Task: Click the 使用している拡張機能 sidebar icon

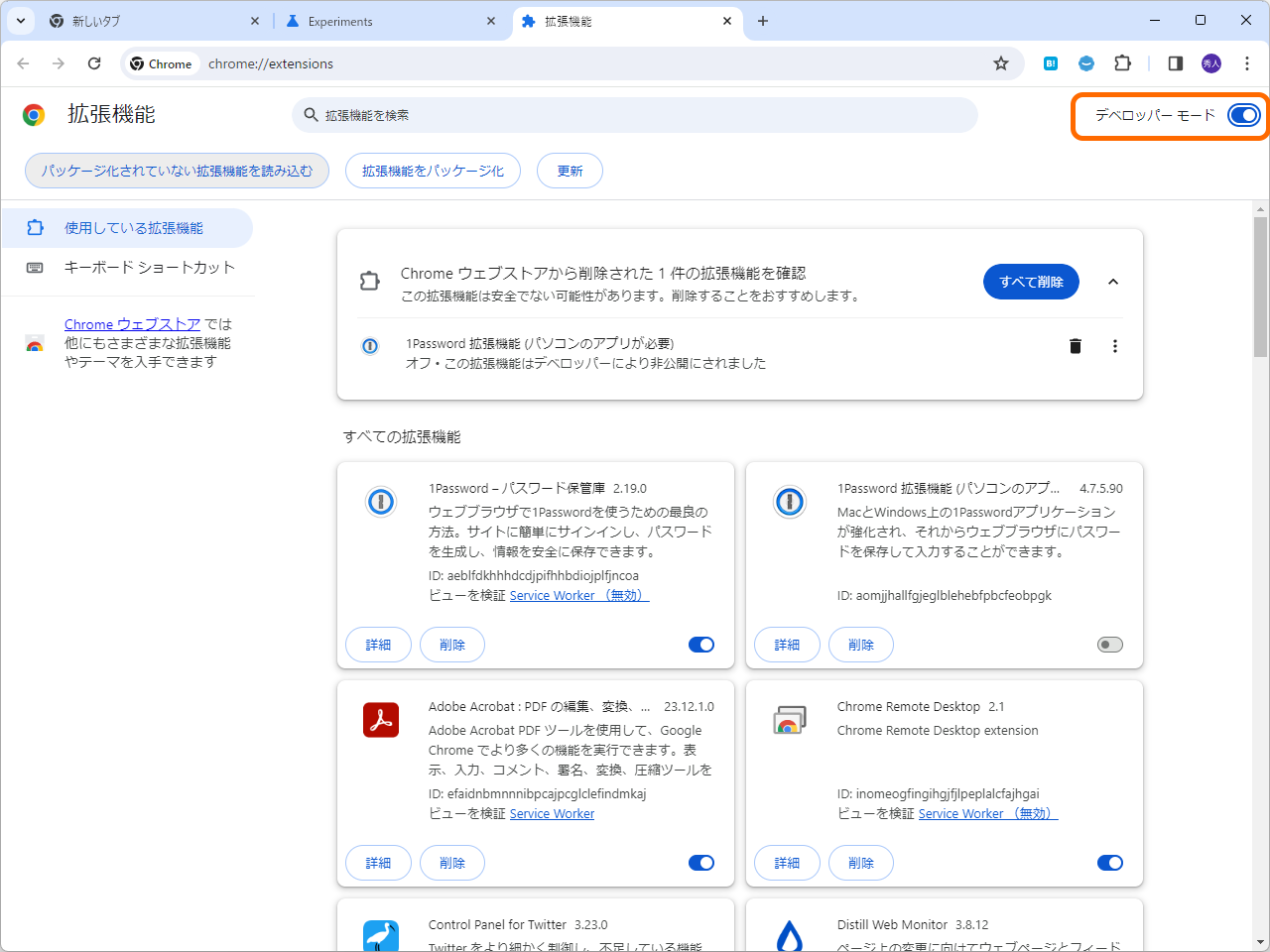Action: (37, 227)
